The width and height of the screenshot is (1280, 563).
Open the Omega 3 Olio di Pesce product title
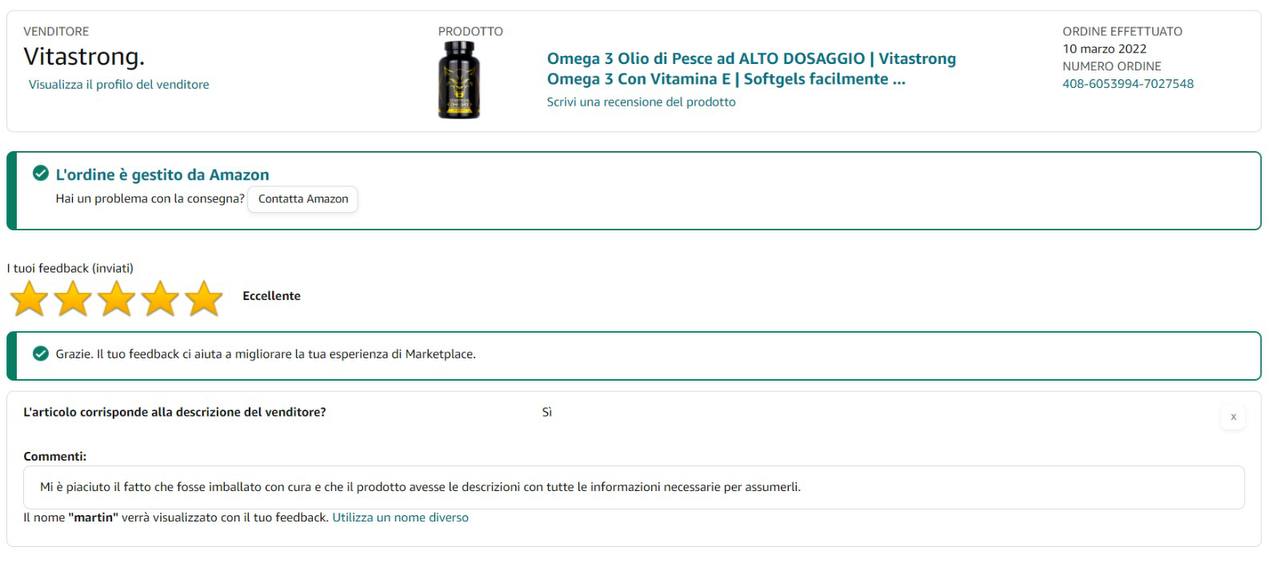751,69
